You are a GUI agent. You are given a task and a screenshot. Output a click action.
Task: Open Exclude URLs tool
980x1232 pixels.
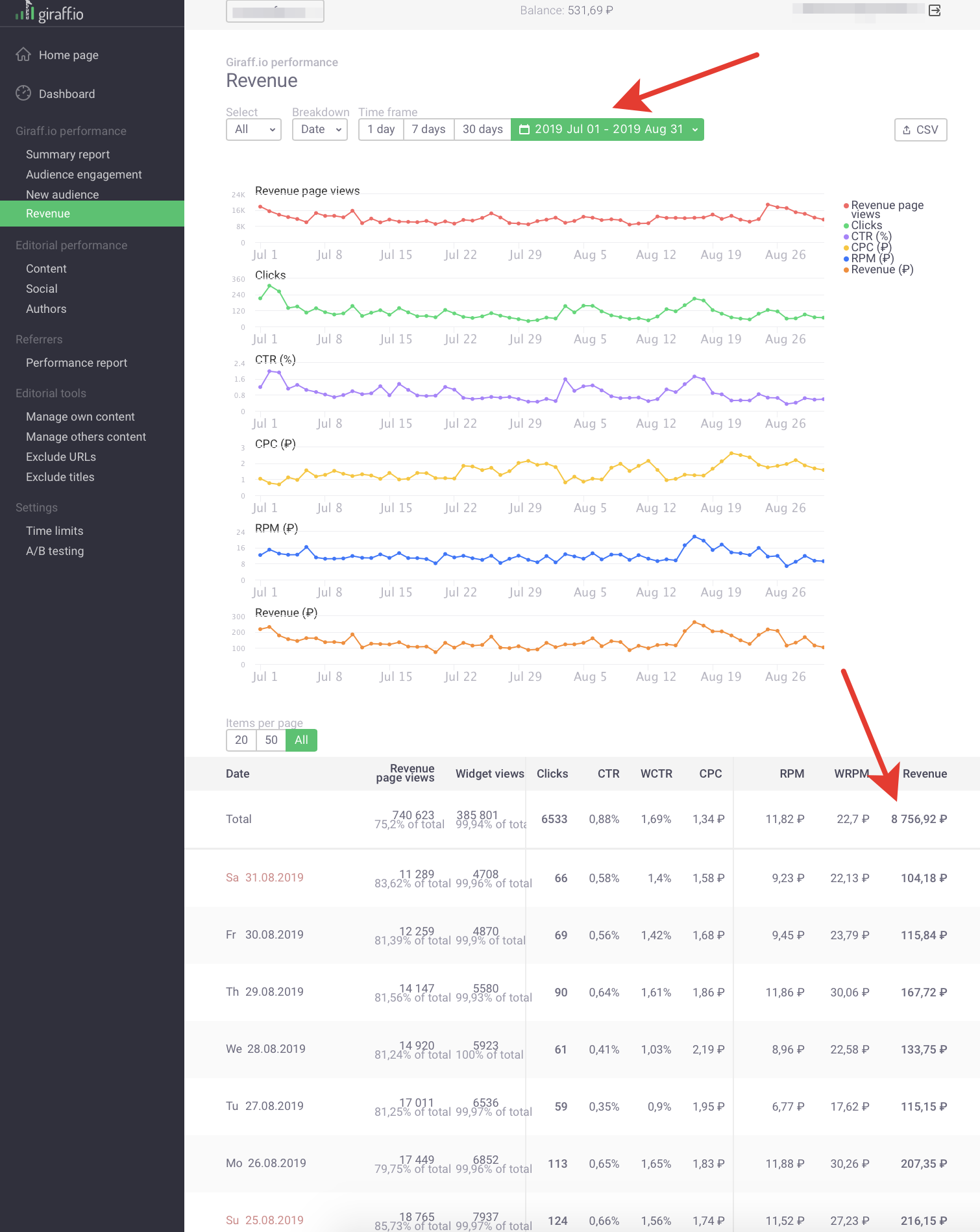[61, 457]
